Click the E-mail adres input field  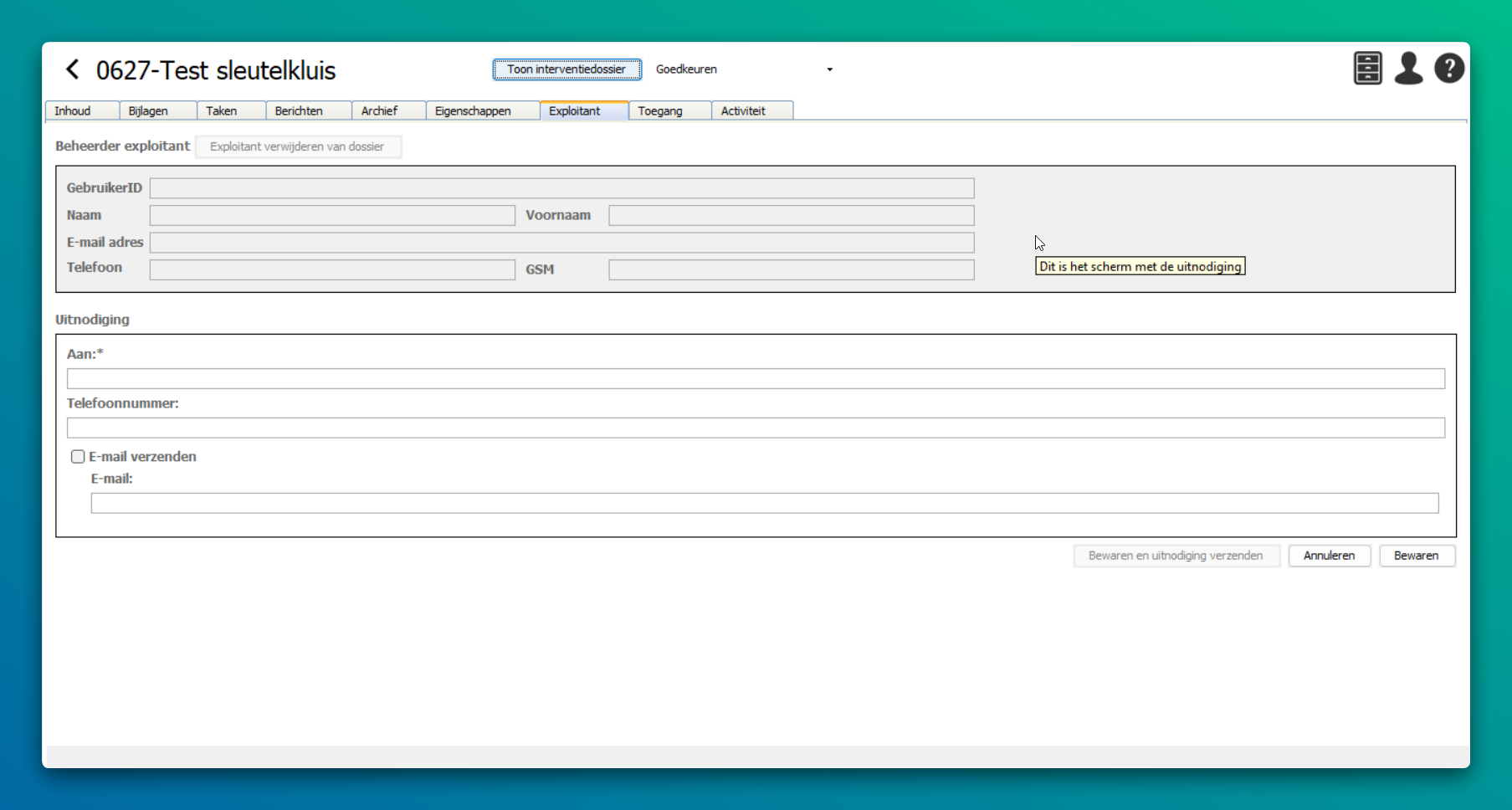click(x=562, y=243)
